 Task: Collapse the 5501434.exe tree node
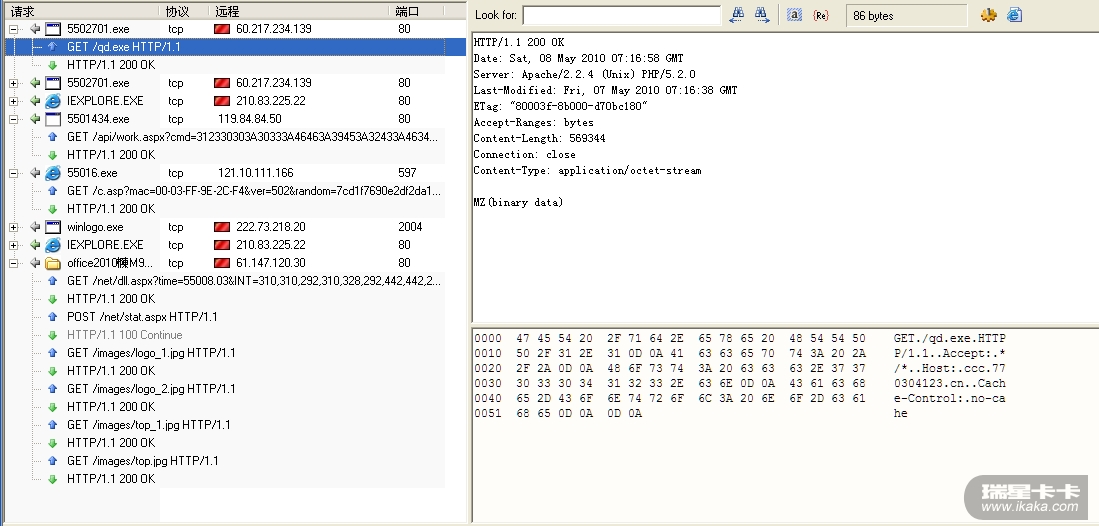point(13,119)
